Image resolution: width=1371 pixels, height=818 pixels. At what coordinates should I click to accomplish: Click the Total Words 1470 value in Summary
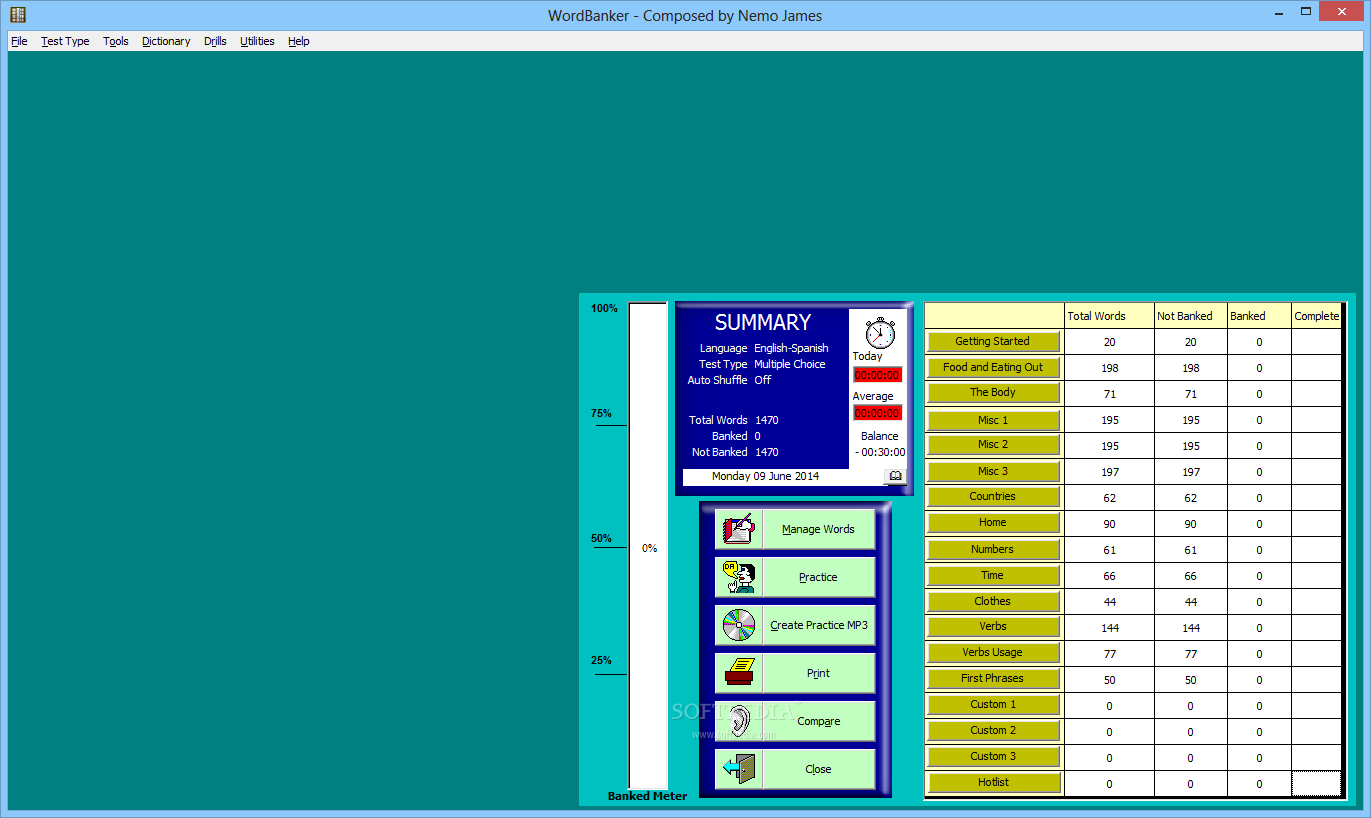click(x=767, y=420)
